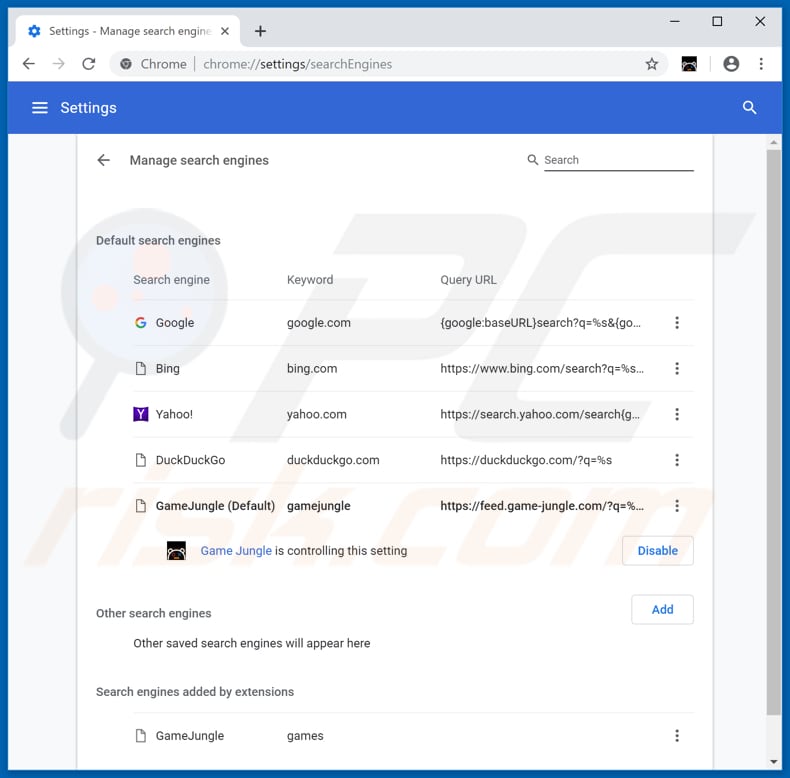Focus the search engines Search field
Viewport: 790px width, 778px height.
point(618,160)
